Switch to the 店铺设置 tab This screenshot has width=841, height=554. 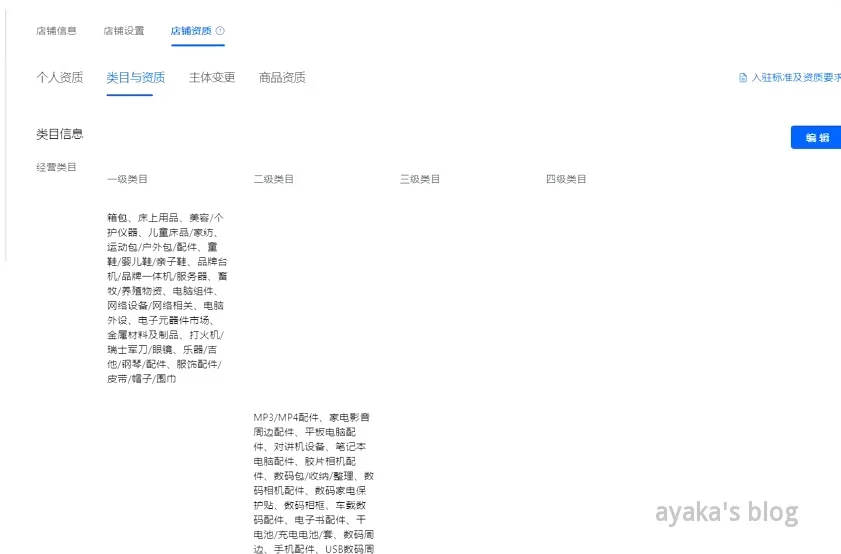pyautogui.click(x=123, y=31)
